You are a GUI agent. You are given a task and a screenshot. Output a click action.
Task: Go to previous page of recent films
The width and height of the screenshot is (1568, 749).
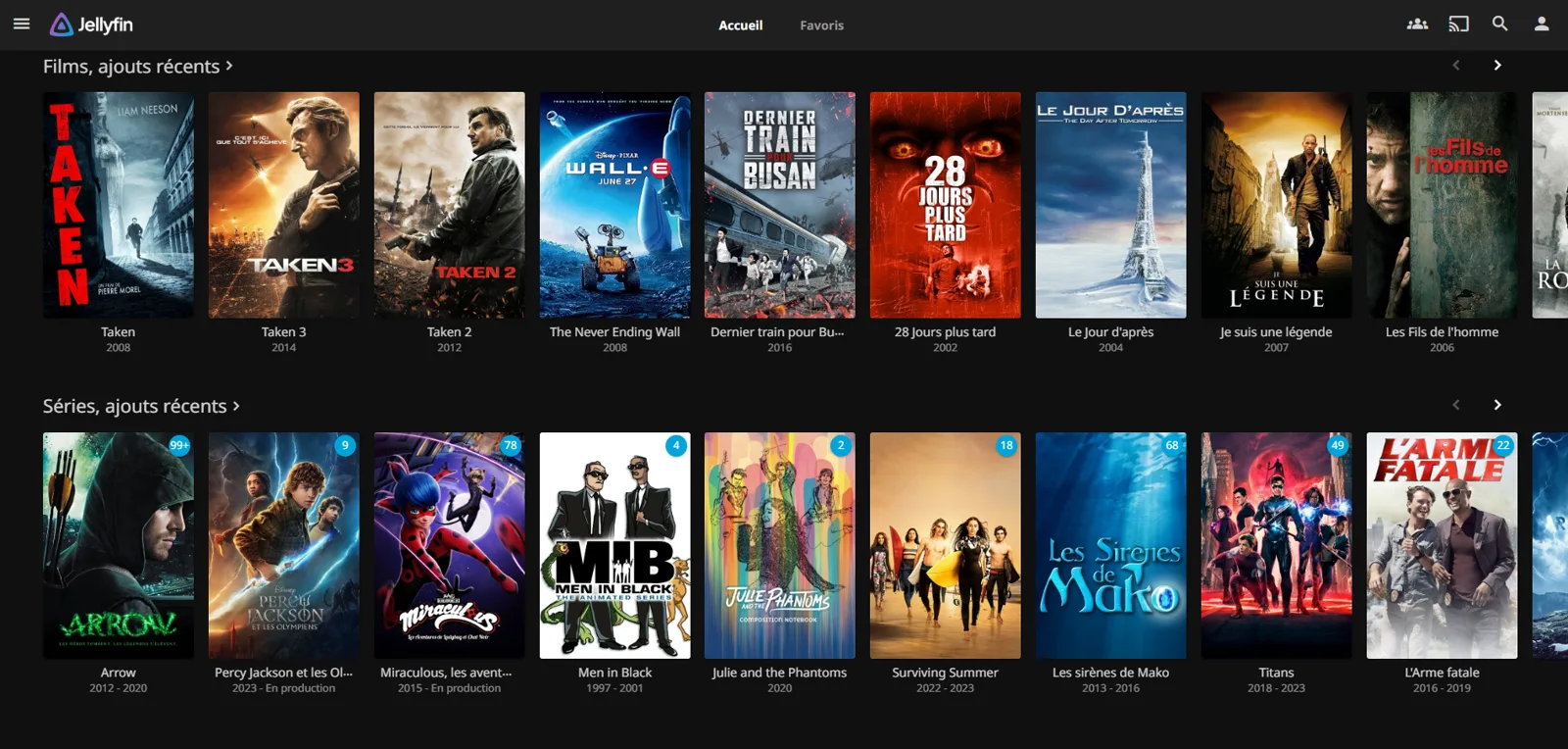[x=1456, y=65]
